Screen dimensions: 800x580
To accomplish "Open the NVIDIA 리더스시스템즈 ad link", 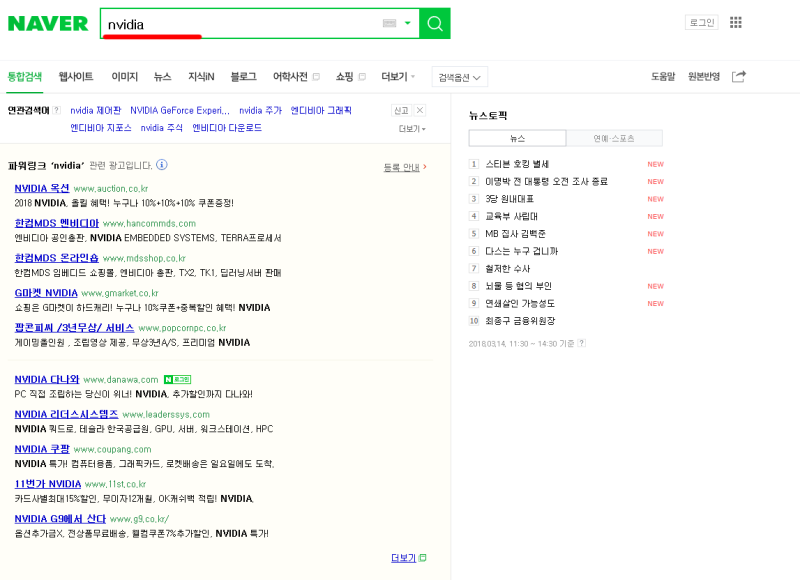I will 66,414.
